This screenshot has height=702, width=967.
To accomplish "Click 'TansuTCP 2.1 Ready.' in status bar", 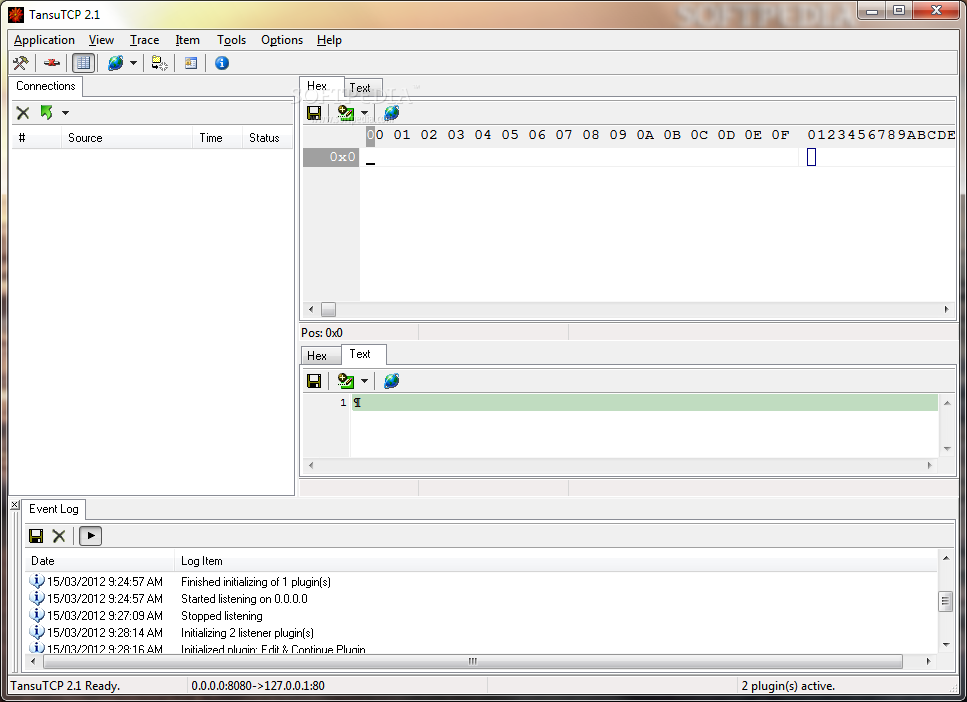I will [x=65, y=686].
